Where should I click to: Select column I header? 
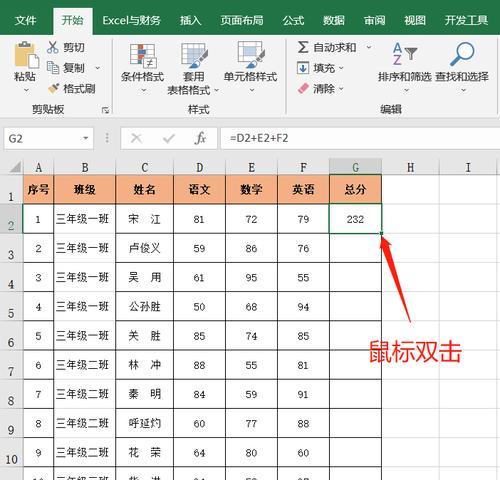[468, 167]
